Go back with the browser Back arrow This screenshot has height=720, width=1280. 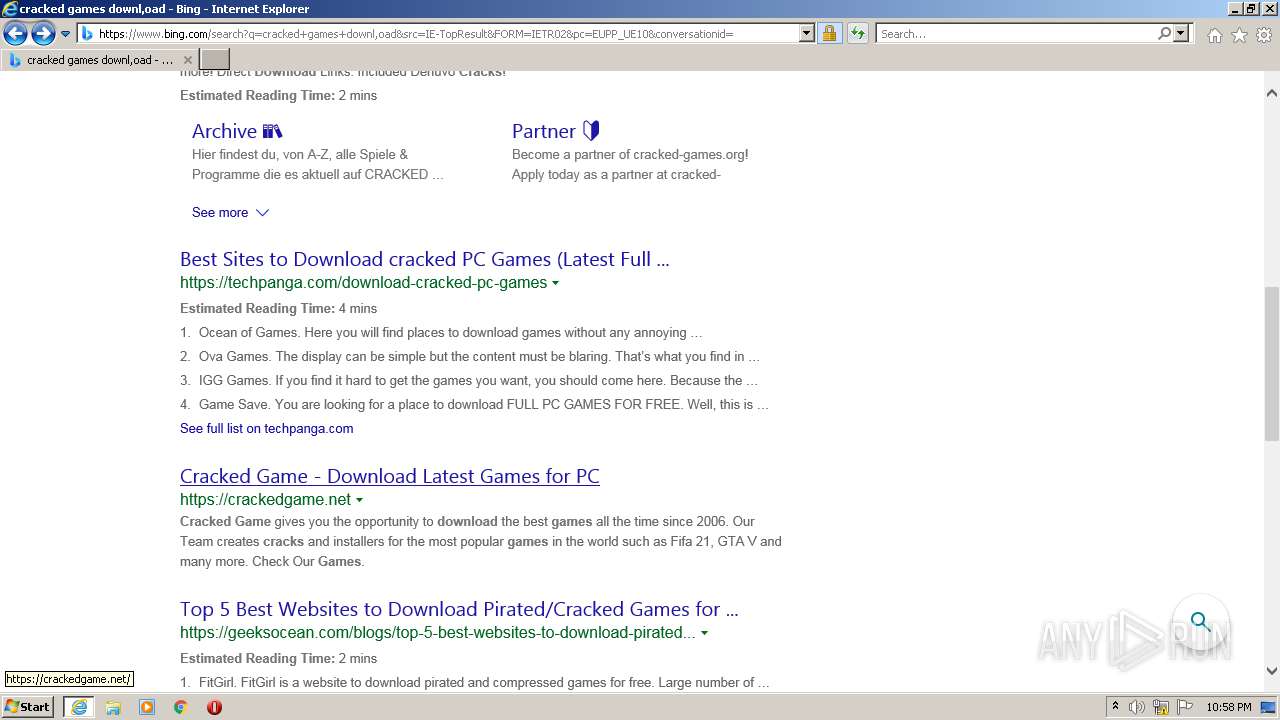[15, 34]
